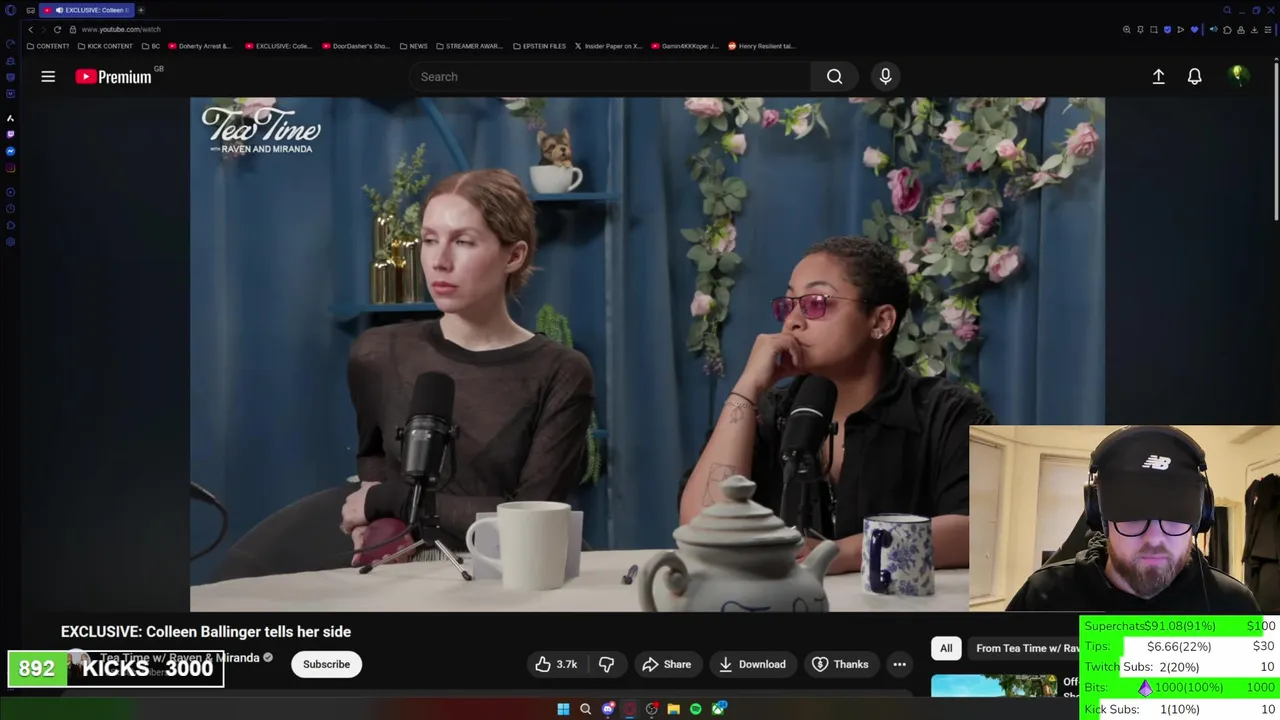Click the send/flow arrow toolbar icon
Image resolution: width=1280 pixels, height=720 pixels.
(x=1180, y=30)
